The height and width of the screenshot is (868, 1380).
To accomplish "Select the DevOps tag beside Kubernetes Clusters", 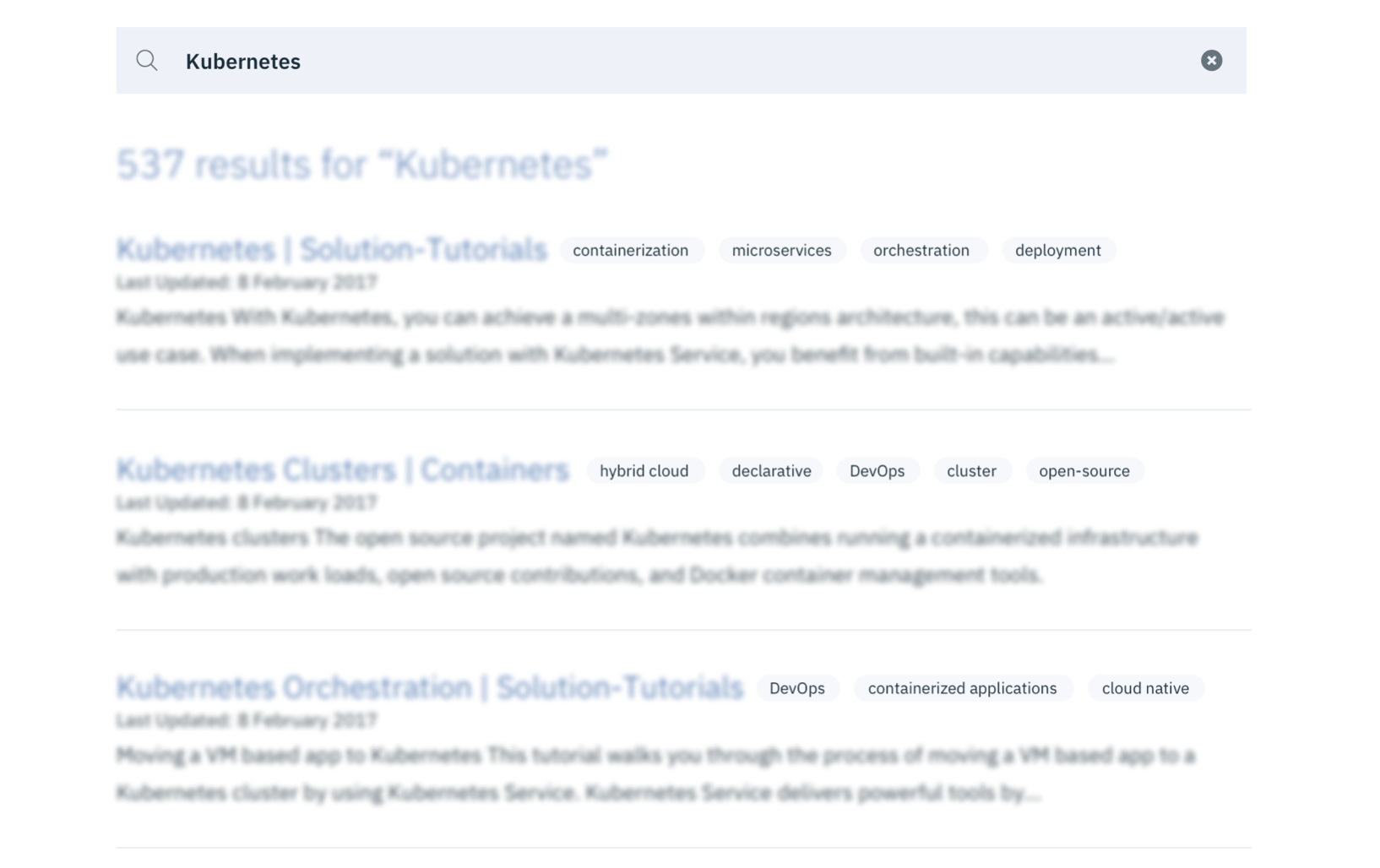I will tap(877, 471).
